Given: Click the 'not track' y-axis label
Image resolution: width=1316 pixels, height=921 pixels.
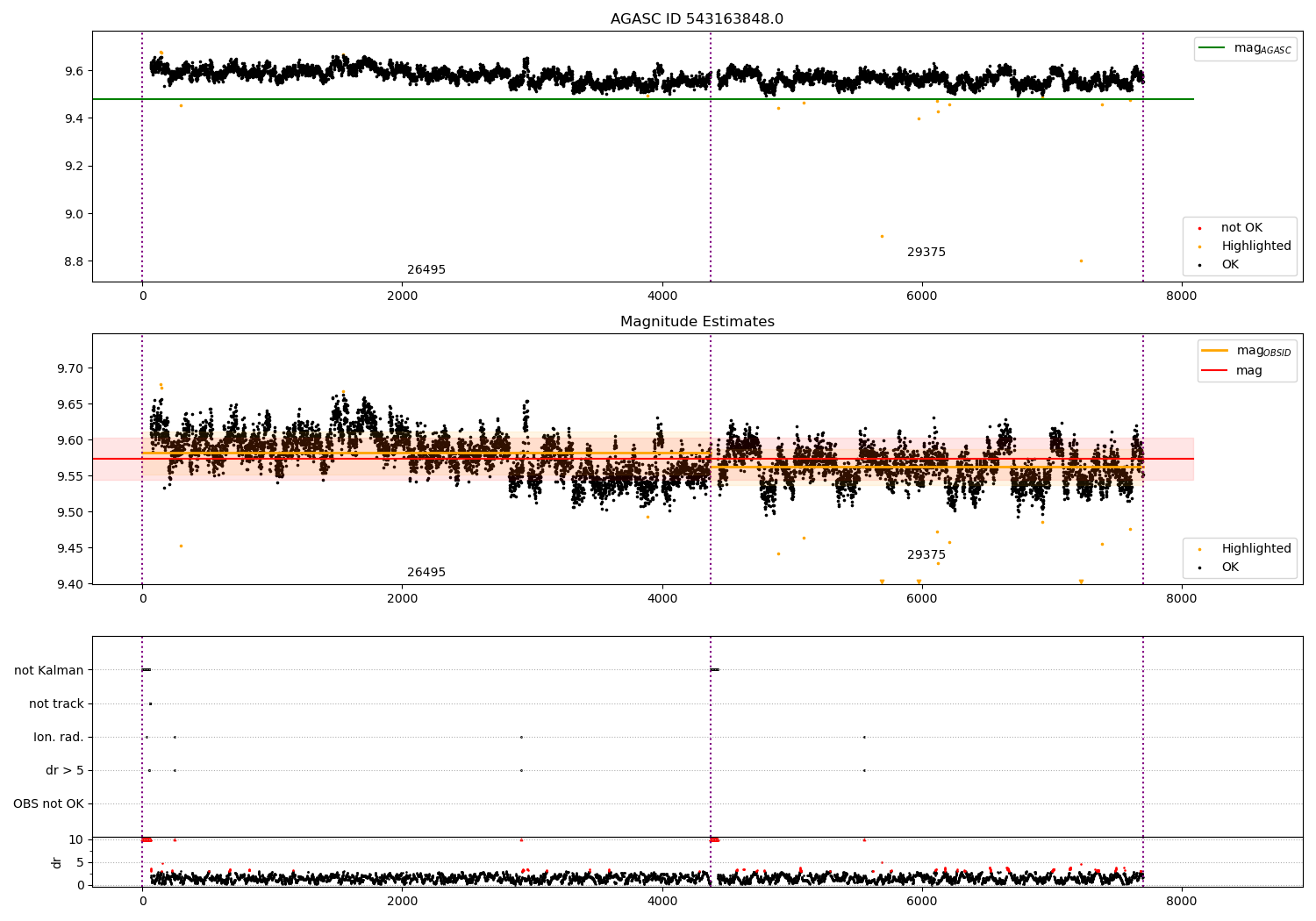Looking at the screenshot, I should pyautogui.click(x=56, y=704).
